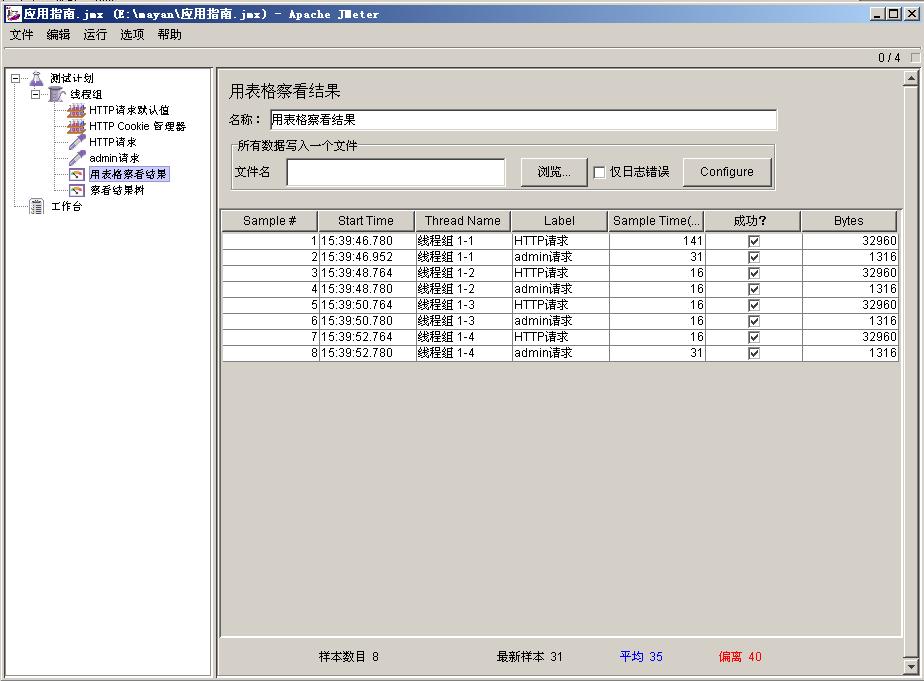Open the 文件 menu
This screenshot has width=924, height=681.
tap(21, 35)
